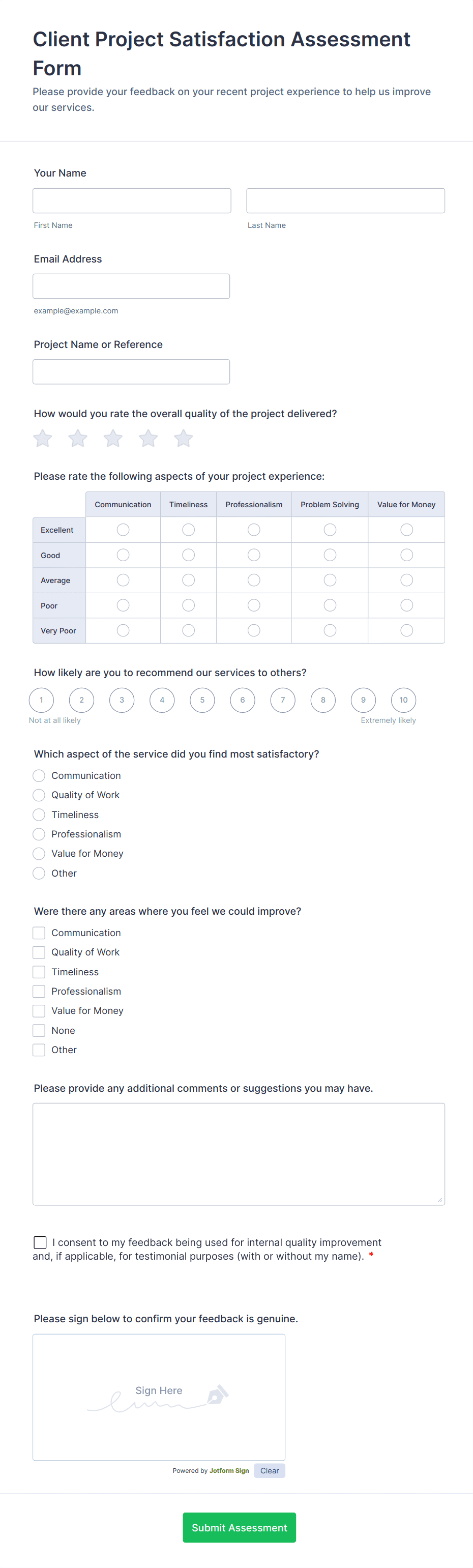Screen dimensions: 473x1568
Task: Clear the signature field
Action: tap(269, 1470)
